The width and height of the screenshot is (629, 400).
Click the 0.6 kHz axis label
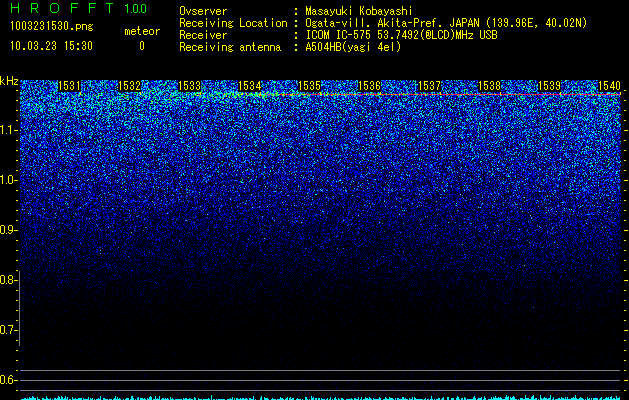pos(8,380)
